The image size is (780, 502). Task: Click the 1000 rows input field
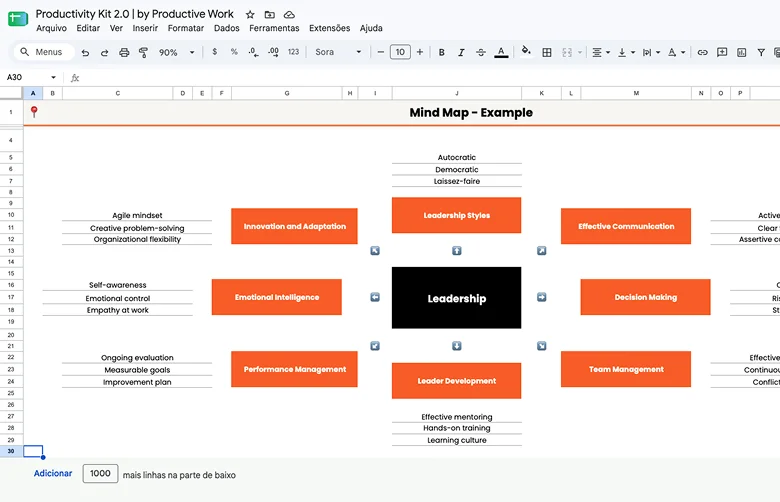tap(100, 474)
